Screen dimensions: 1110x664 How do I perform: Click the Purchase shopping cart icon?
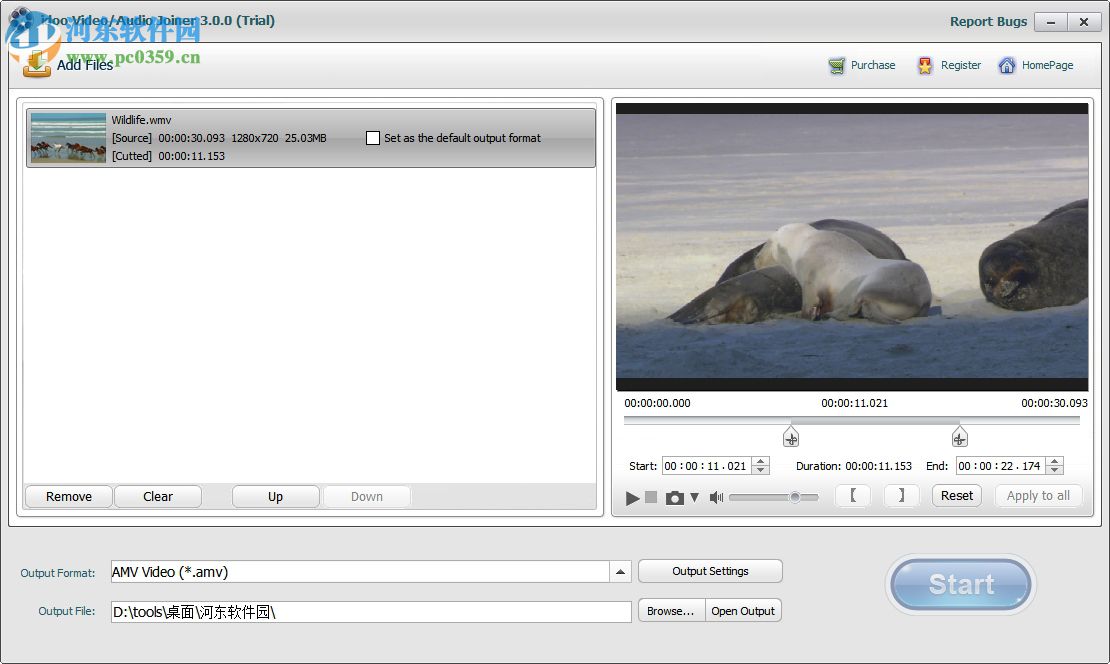point(835,65)
